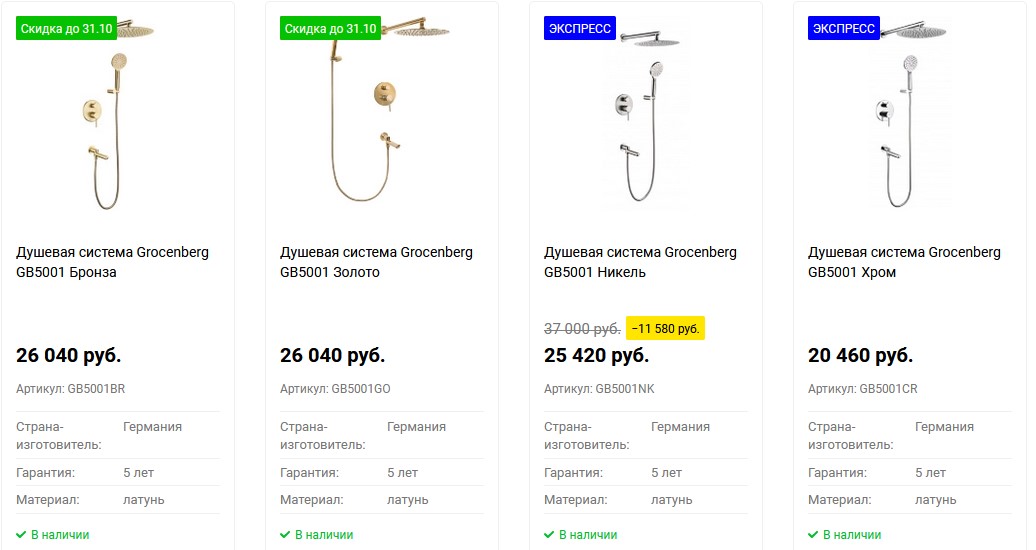Viewport: 1036px width, 550px height.
Task: Open the chrome Grocenberg GB5001 product image
Action: 909,120
